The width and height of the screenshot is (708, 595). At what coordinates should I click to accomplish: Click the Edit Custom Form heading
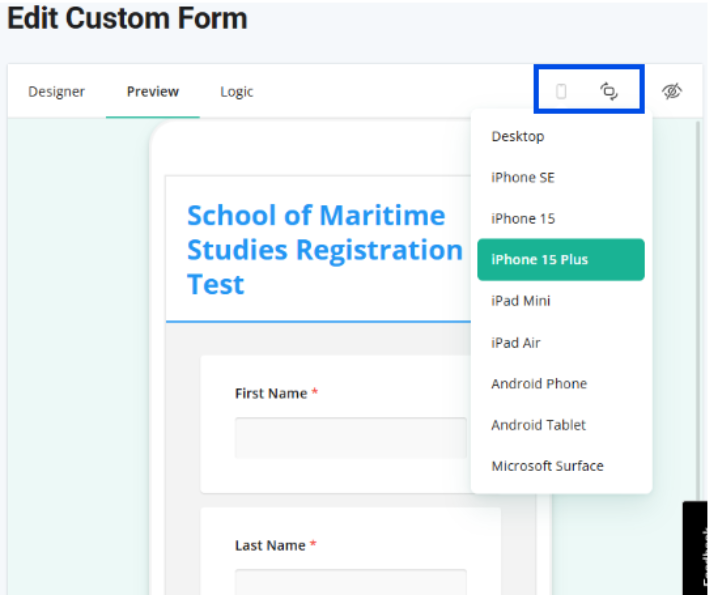[127, 19]
